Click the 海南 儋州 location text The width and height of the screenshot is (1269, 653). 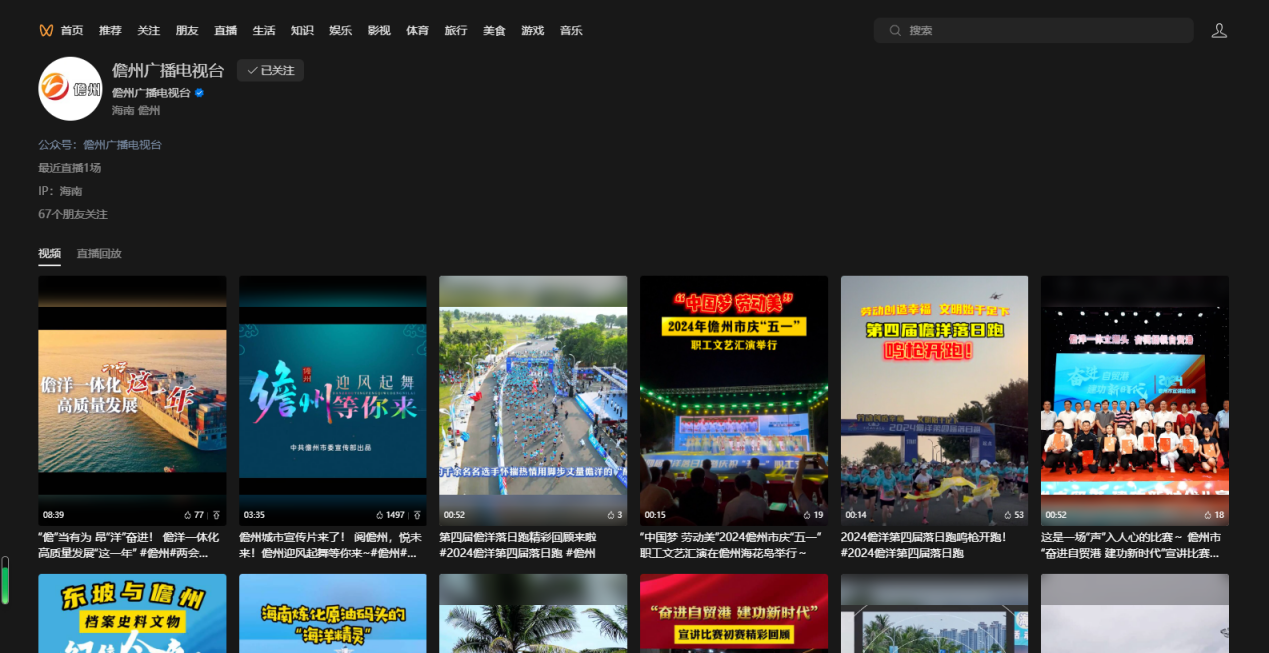click(136, 111)
